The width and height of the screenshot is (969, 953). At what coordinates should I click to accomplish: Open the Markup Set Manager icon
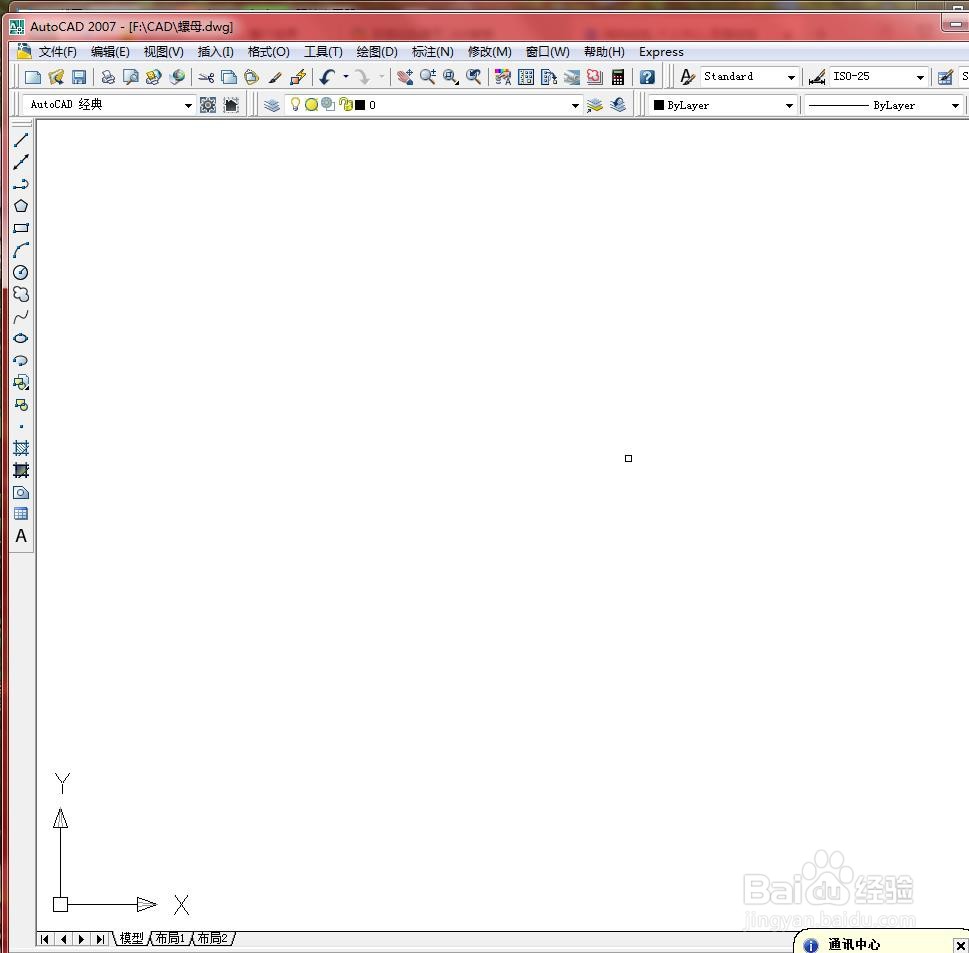coord(595,77)
